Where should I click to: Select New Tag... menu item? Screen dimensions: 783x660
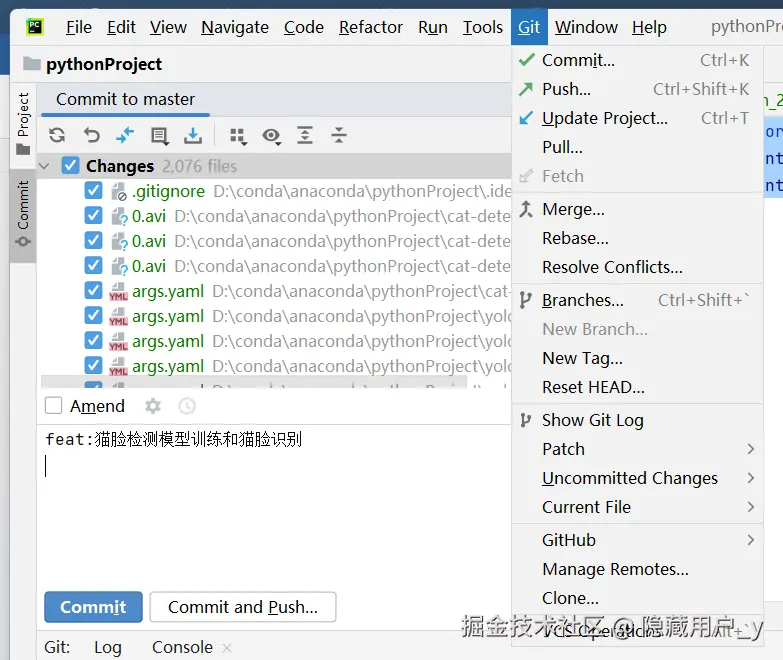click(638, 358)
